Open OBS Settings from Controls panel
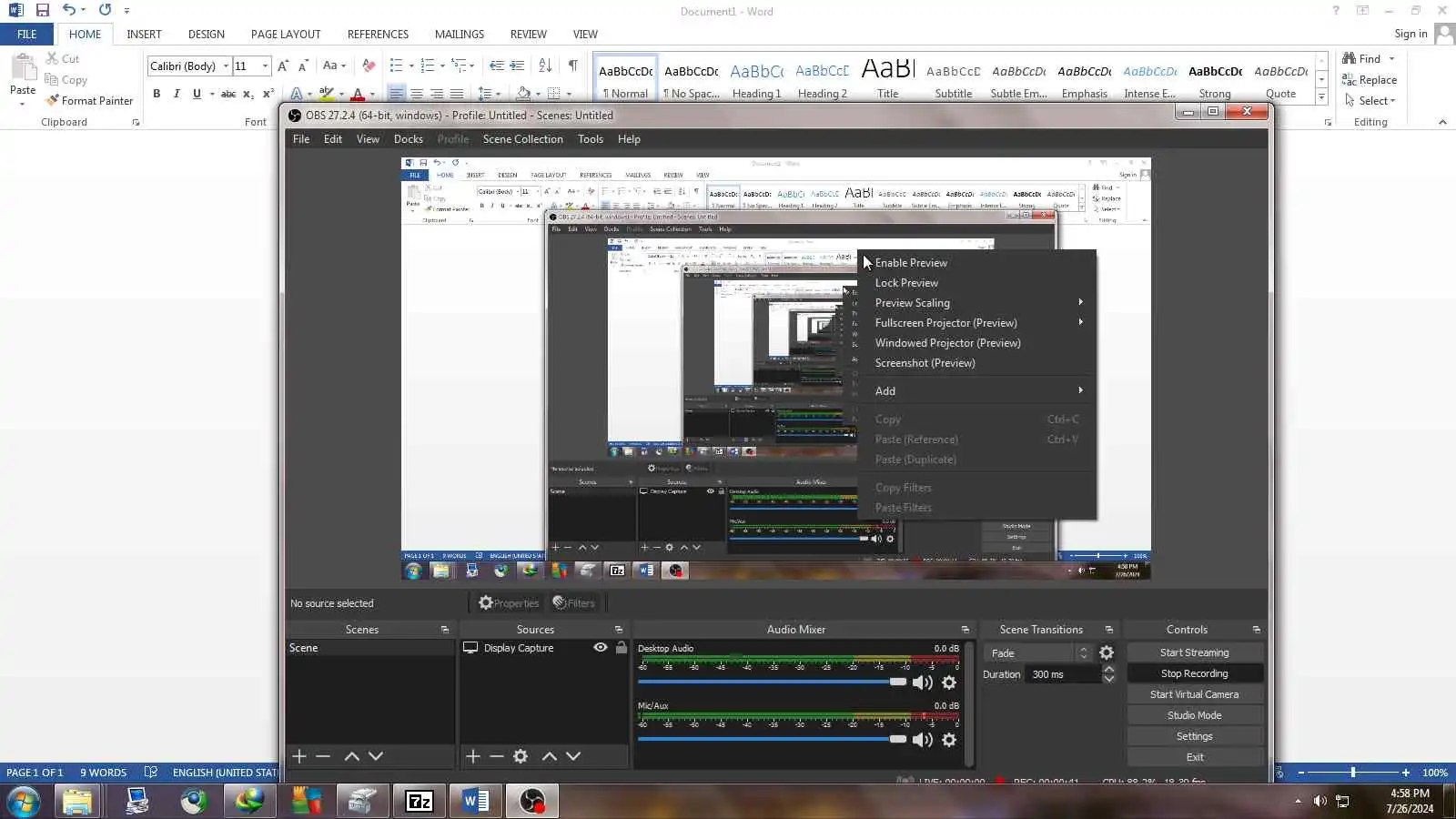1456x819 pixels. click(x=1195, y=736)
